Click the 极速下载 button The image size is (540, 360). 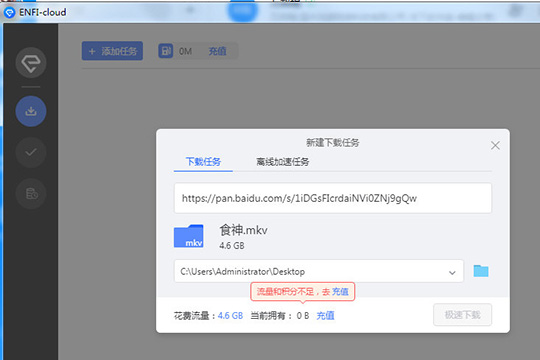[463, 315]
